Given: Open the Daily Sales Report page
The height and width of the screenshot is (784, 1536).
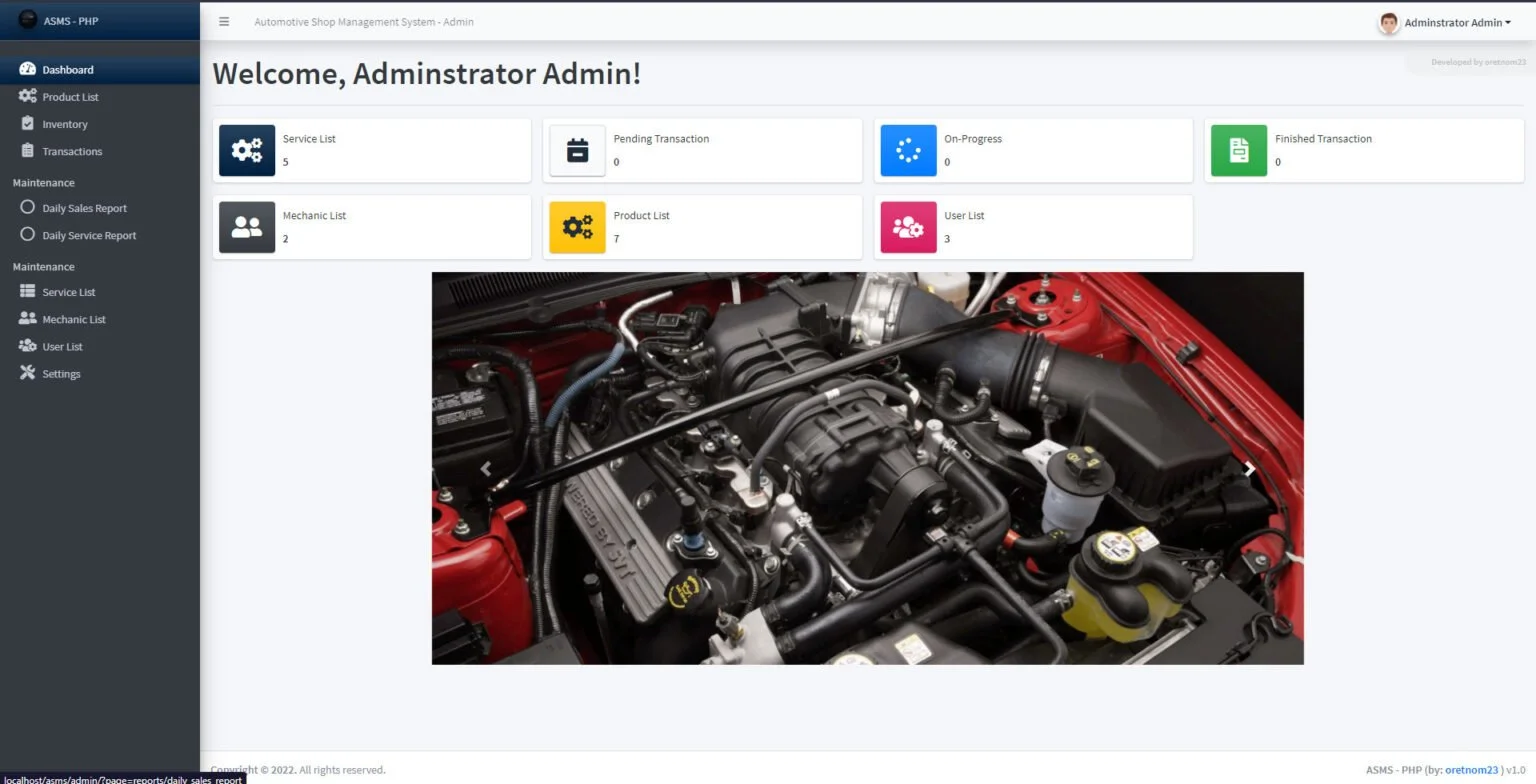Looking at the screenshot, I should [x=85, y=207].
